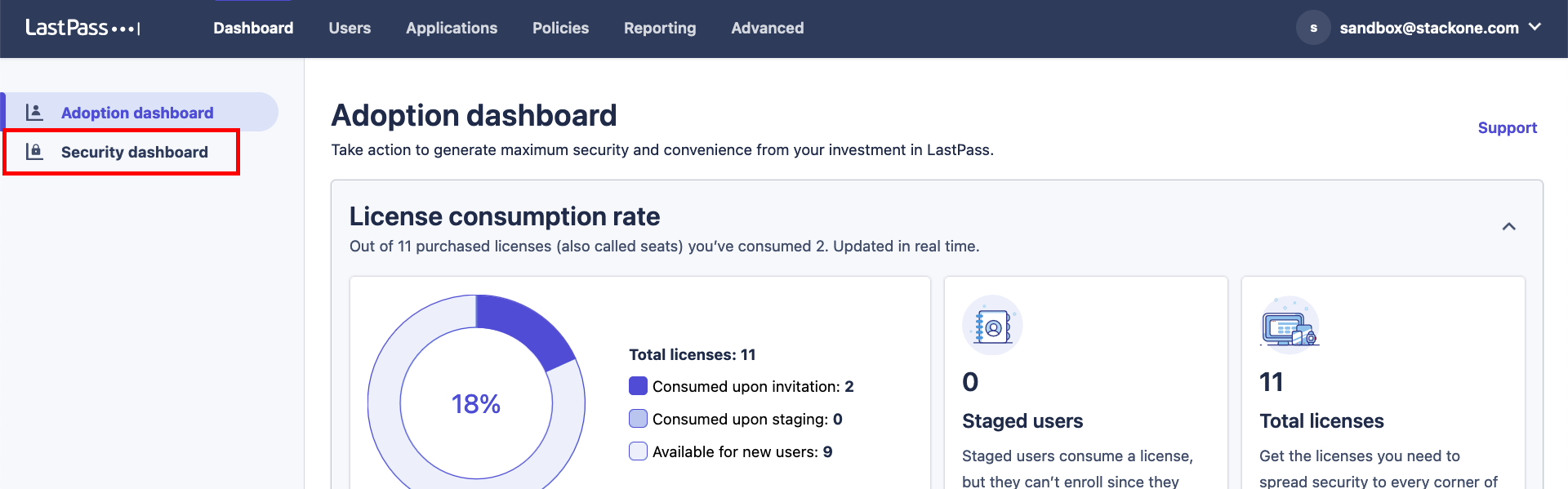Open the Applications tab
Viewport: 1568px width, 489px height.
click(452, 28)
